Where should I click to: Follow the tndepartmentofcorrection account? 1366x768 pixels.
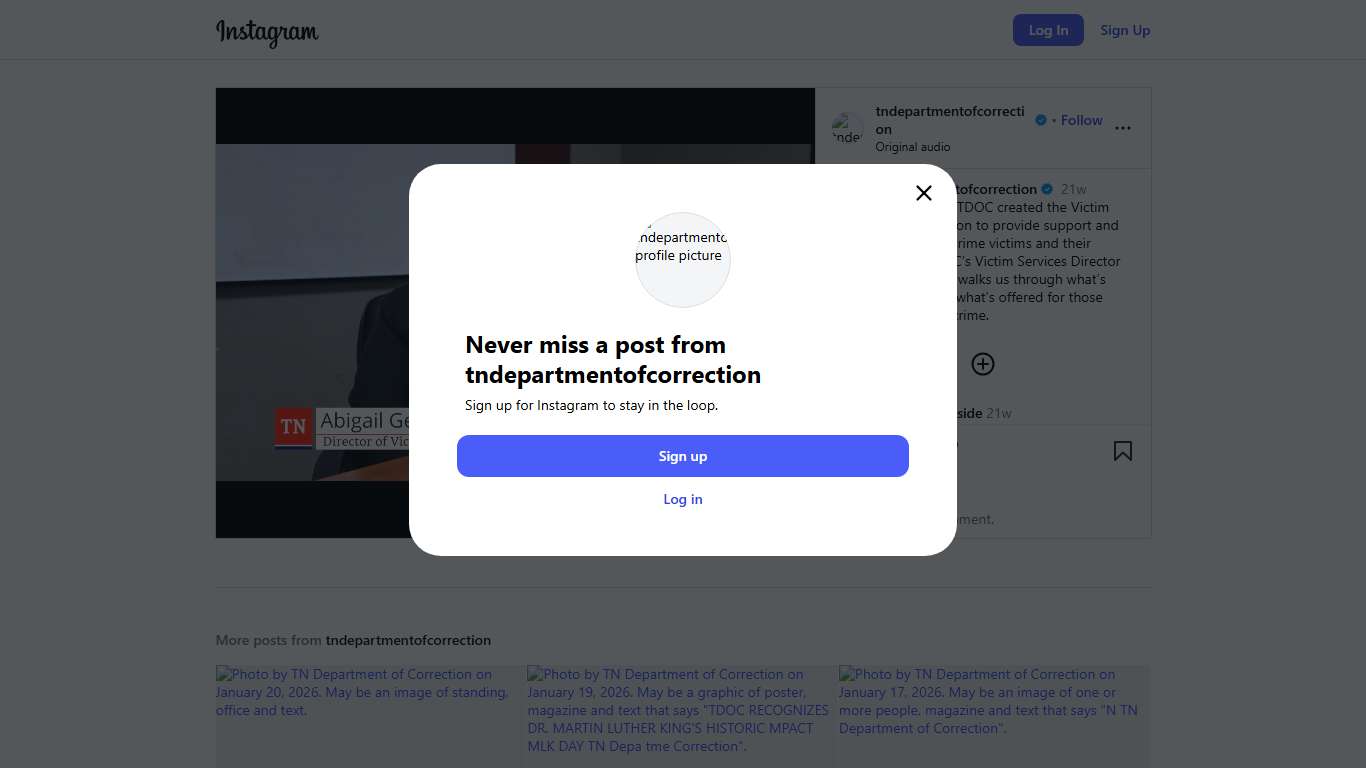1081,120
